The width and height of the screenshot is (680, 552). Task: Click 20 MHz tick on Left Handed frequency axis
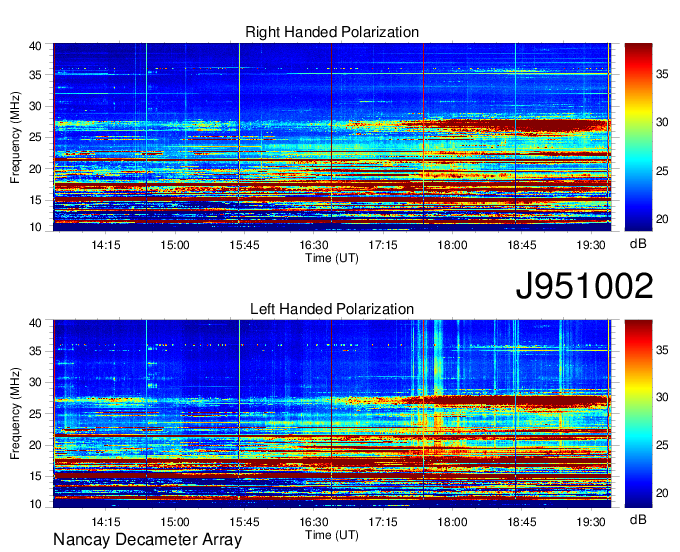(x=35, y=445)
